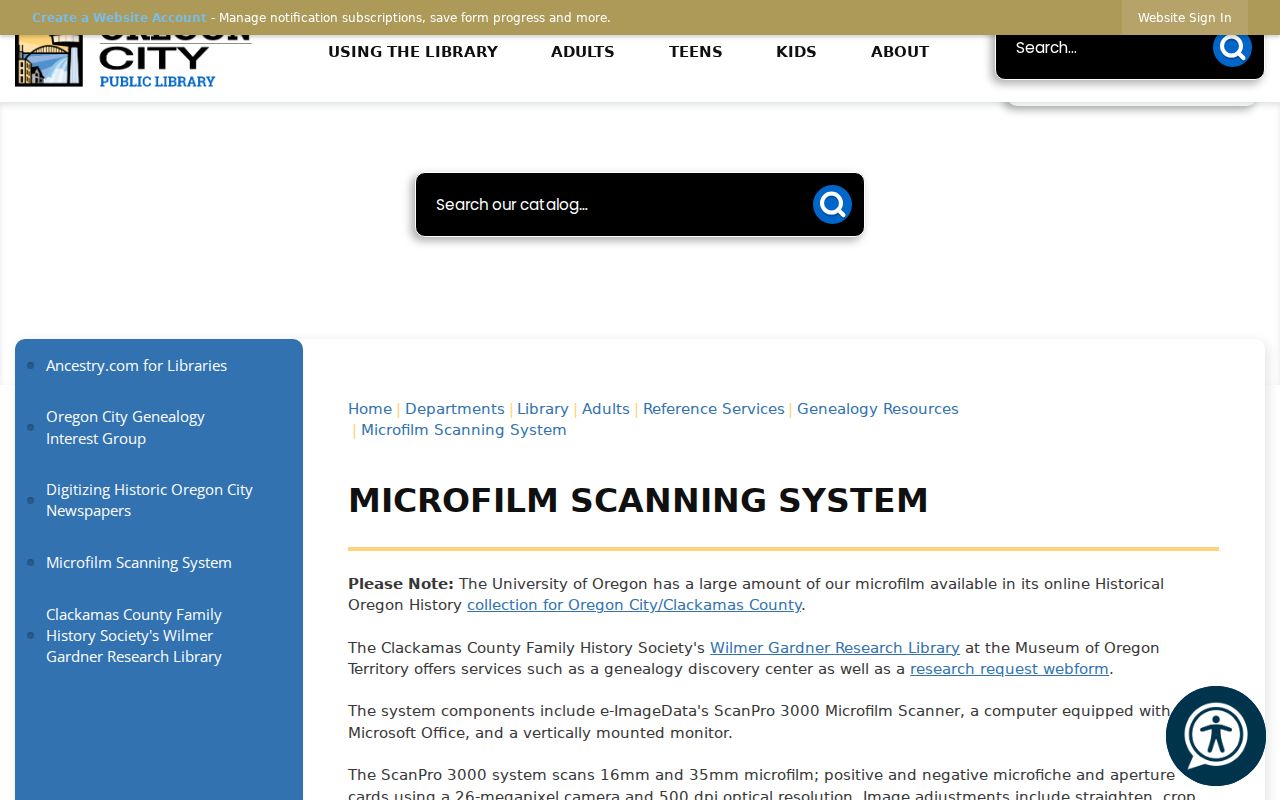Open Wilmer Gardner Research Library sidebar link
1280x800 pixels.
pyautogui.click(x=134, y=636)
